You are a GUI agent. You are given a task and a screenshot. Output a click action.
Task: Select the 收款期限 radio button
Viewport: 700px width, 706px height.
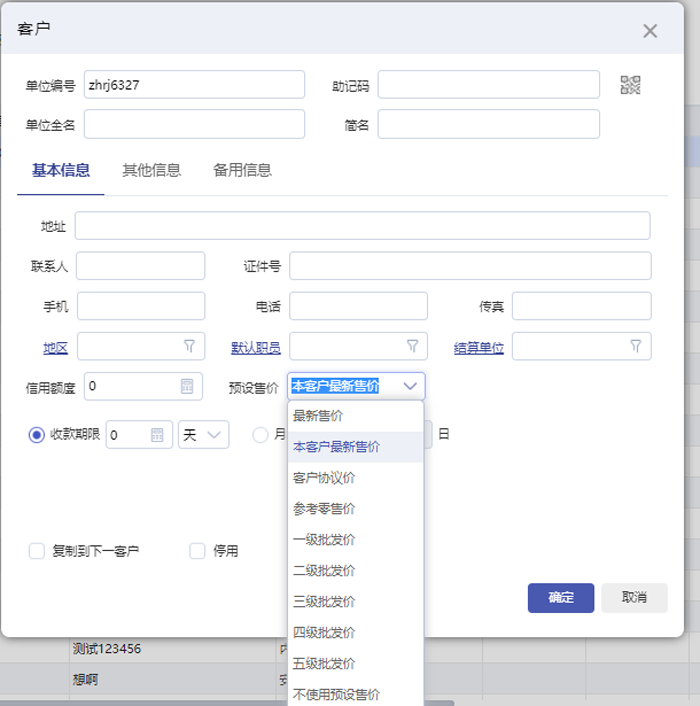tap(36, 434)
